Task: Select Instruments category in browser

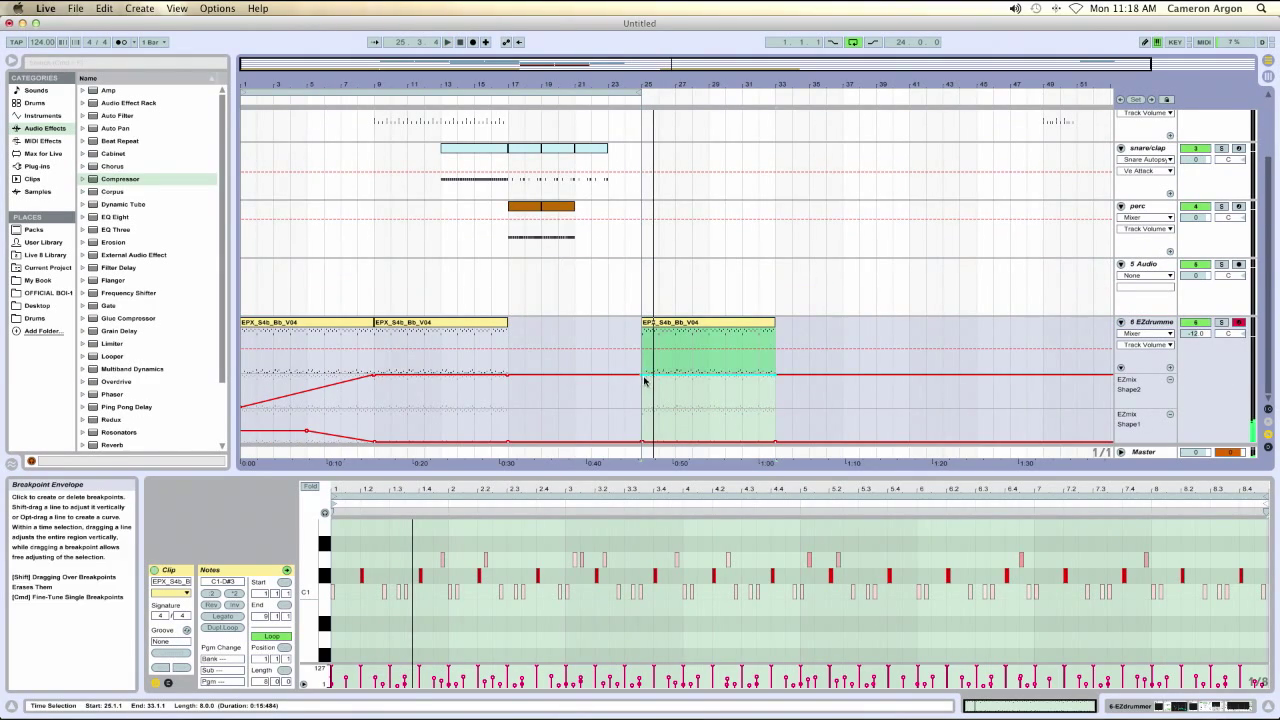Action: click(x=43, y=116)
